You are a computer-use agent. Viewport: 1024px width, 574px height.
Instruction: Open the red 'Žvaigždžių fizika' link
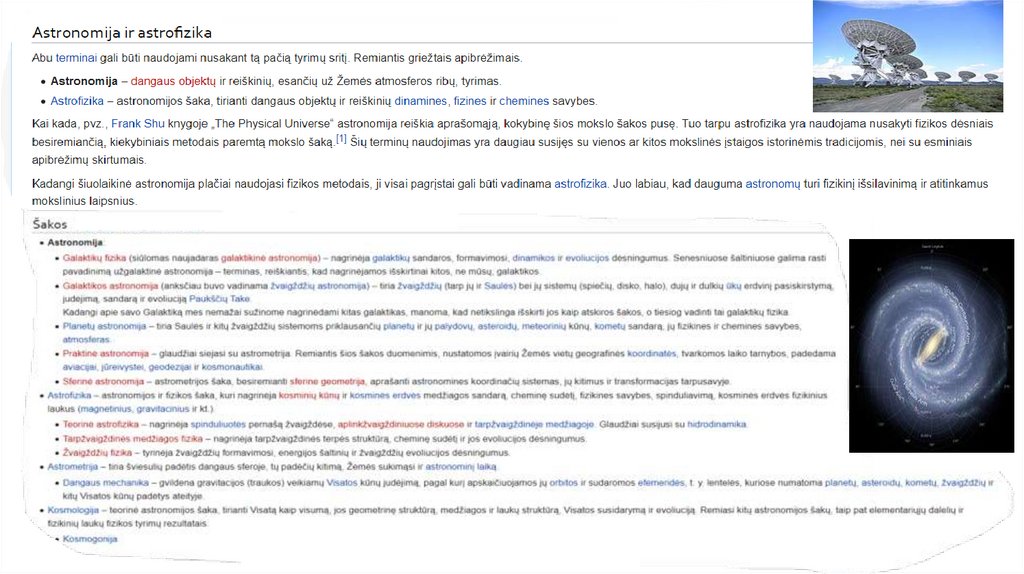[97, 453]
